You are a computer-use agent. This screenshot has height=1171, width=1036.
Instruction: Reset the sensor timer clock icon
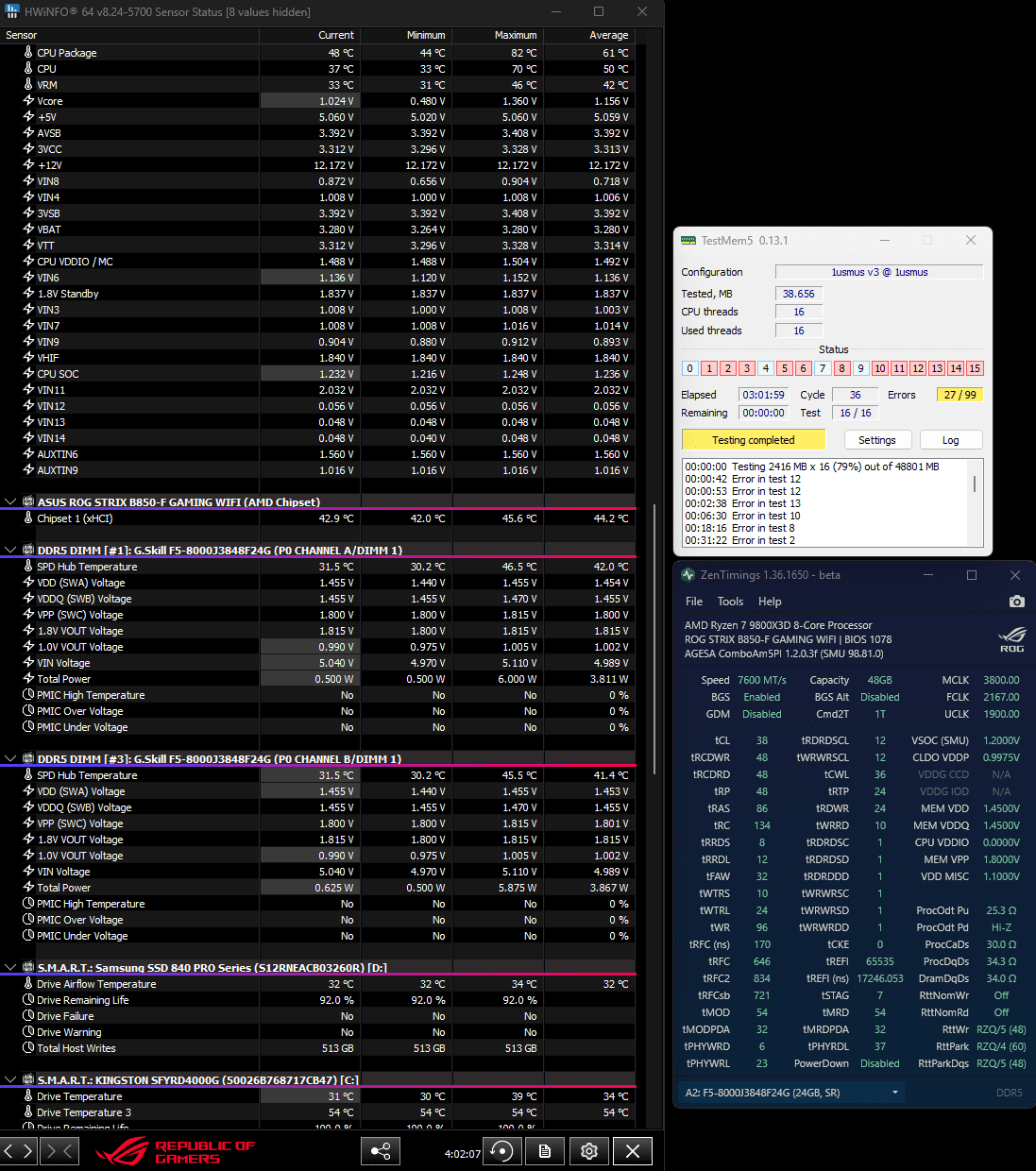pyautogui.click(x=502, y=1151)
